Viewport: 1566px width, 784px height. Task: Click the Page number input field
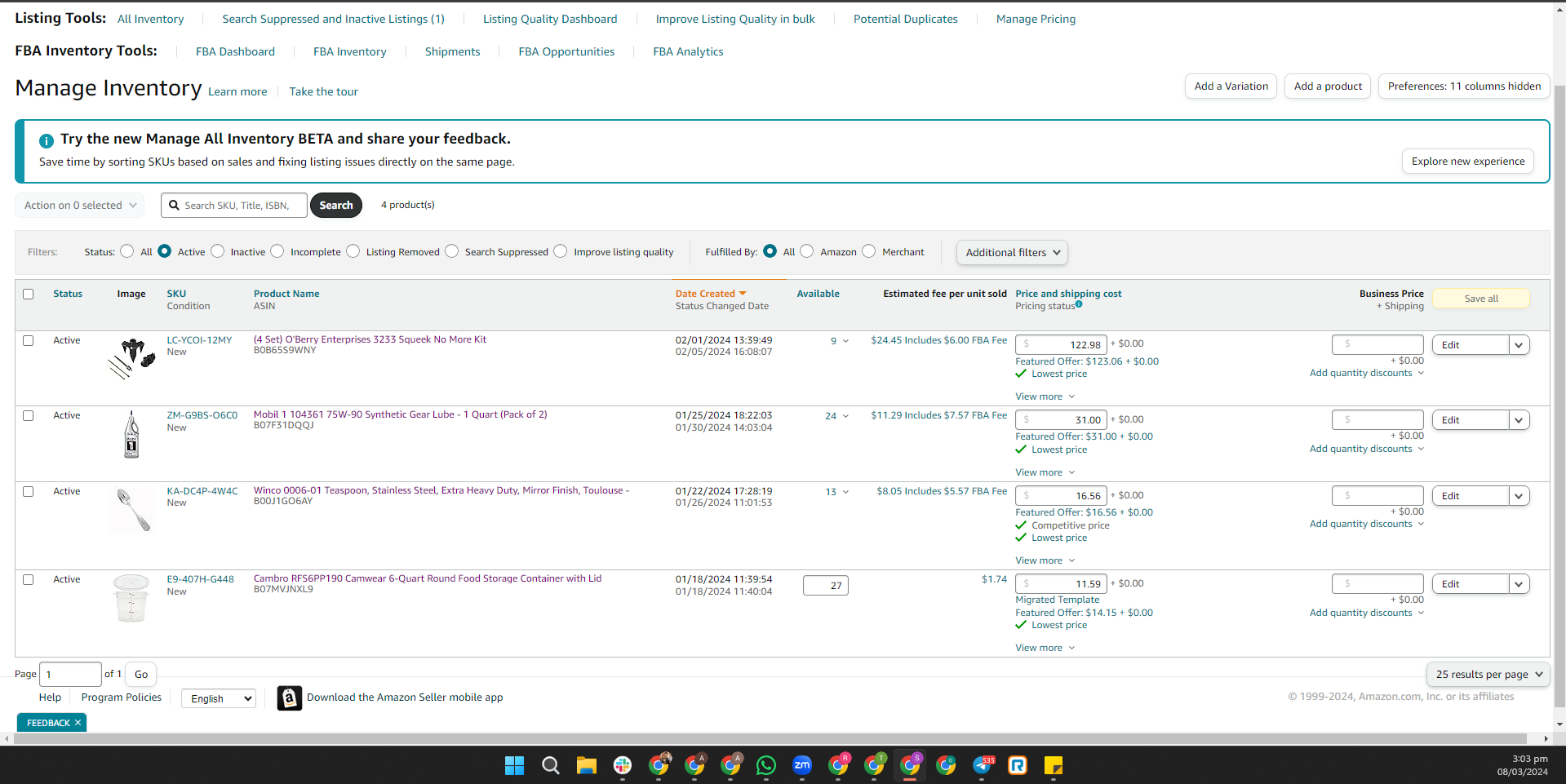pos(70,675)
